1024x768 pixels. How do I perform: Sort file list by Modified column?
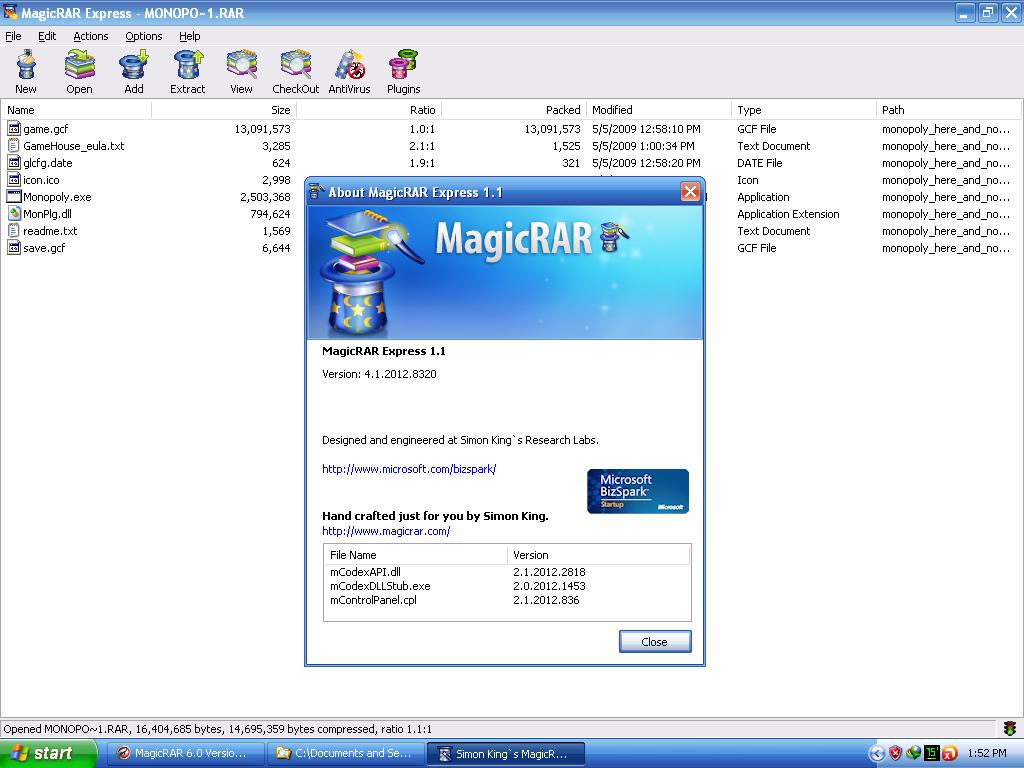(x=659, y=110)
